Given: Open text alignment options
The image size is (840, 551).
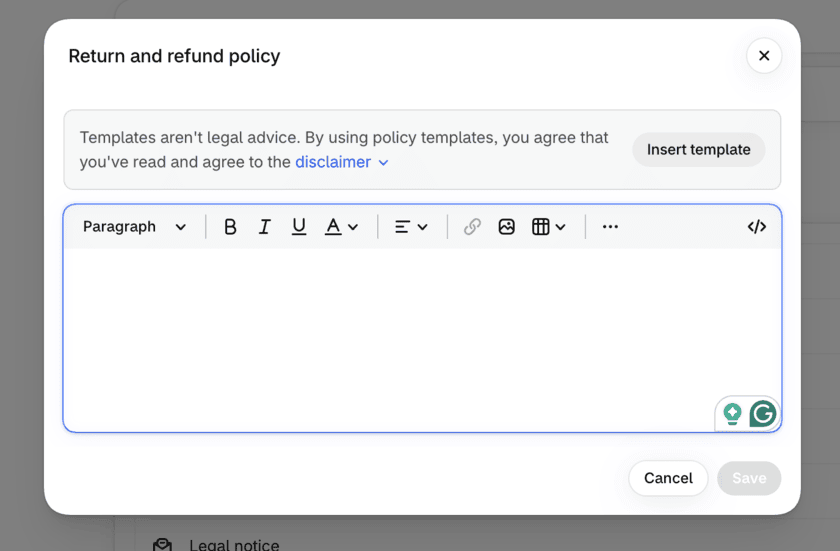Looking at the screenshot, I should click(411, 227).
